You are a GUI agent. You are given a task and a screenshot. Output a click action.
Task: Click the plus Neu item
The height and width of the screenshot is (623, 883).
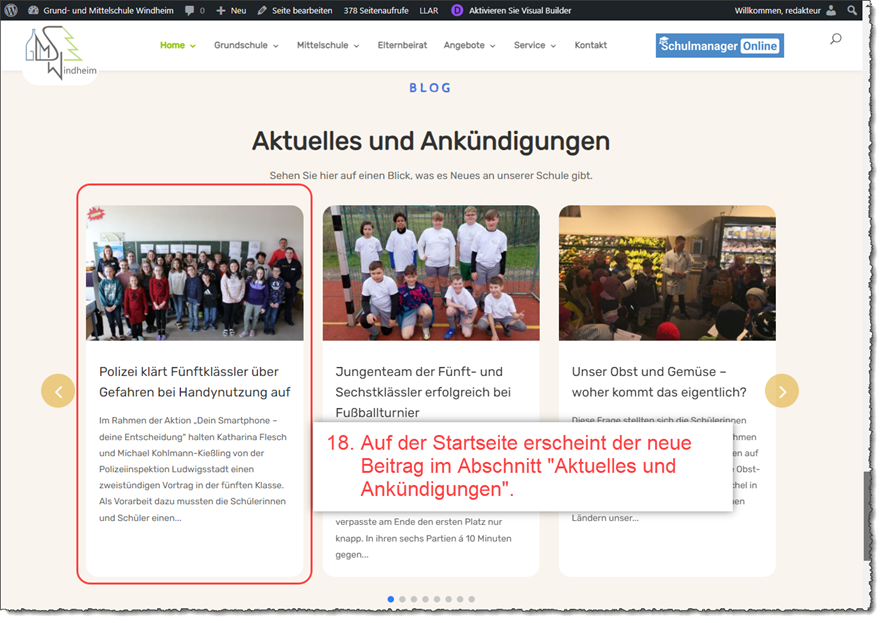(231, 10)
